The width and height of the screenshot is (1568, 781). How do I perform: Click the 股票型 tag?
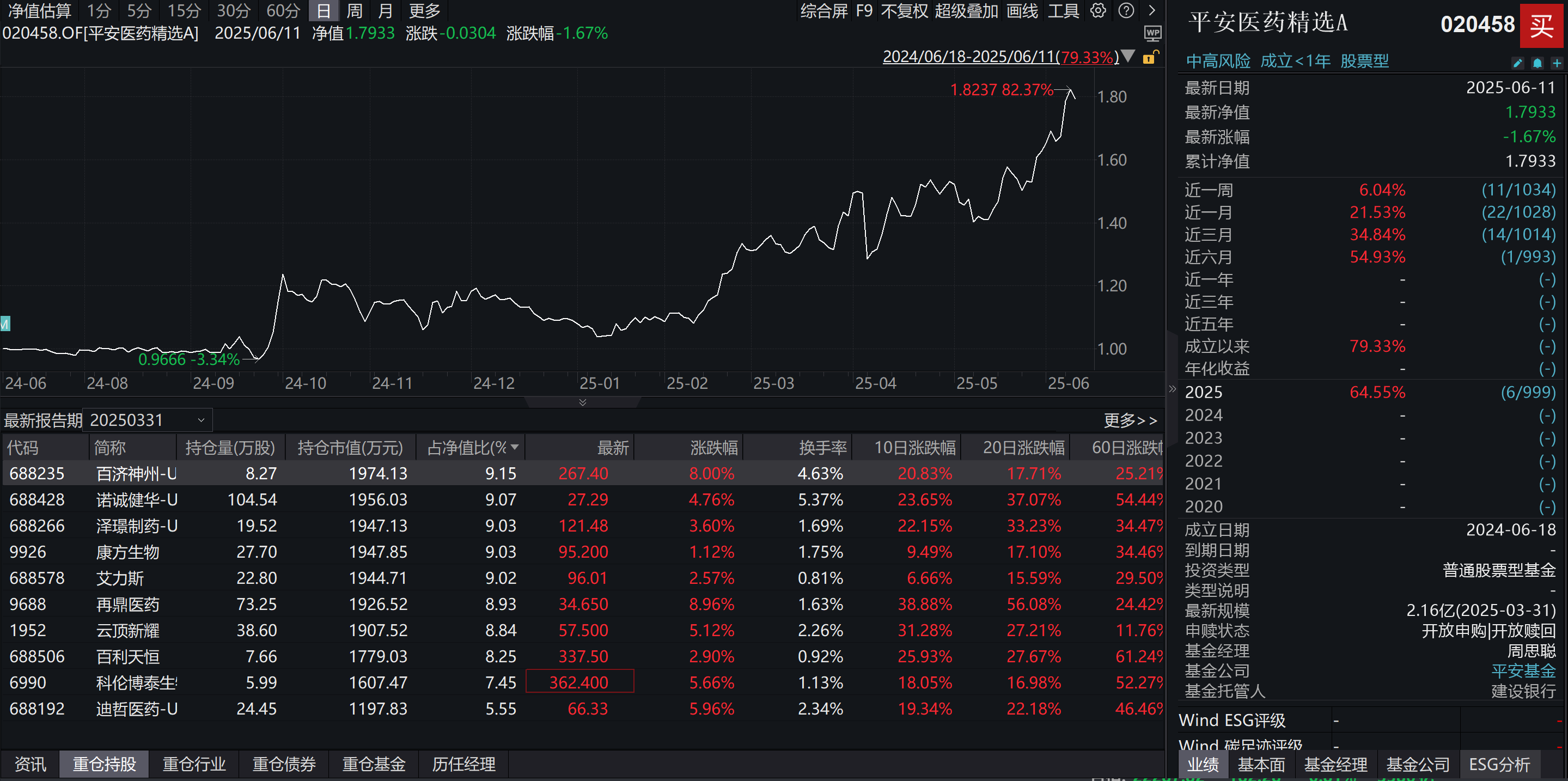1364,61
